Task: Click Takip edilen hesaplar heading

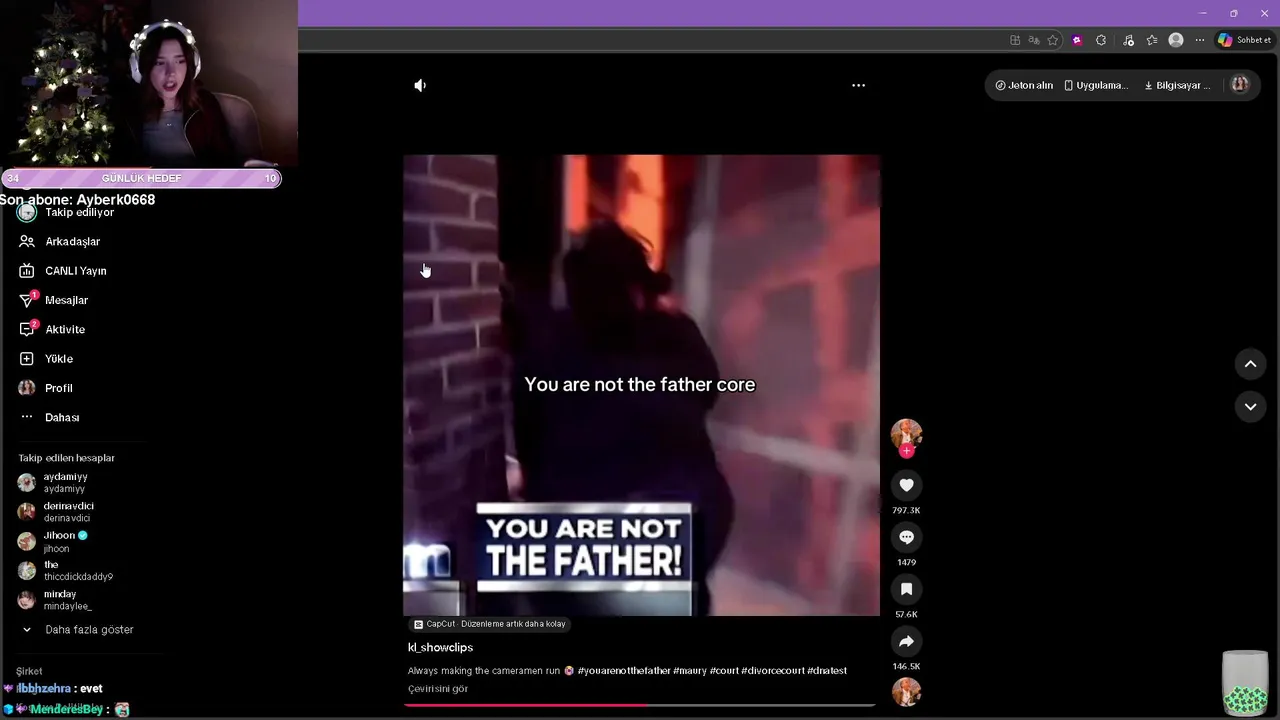Action: tap(66, 458)
